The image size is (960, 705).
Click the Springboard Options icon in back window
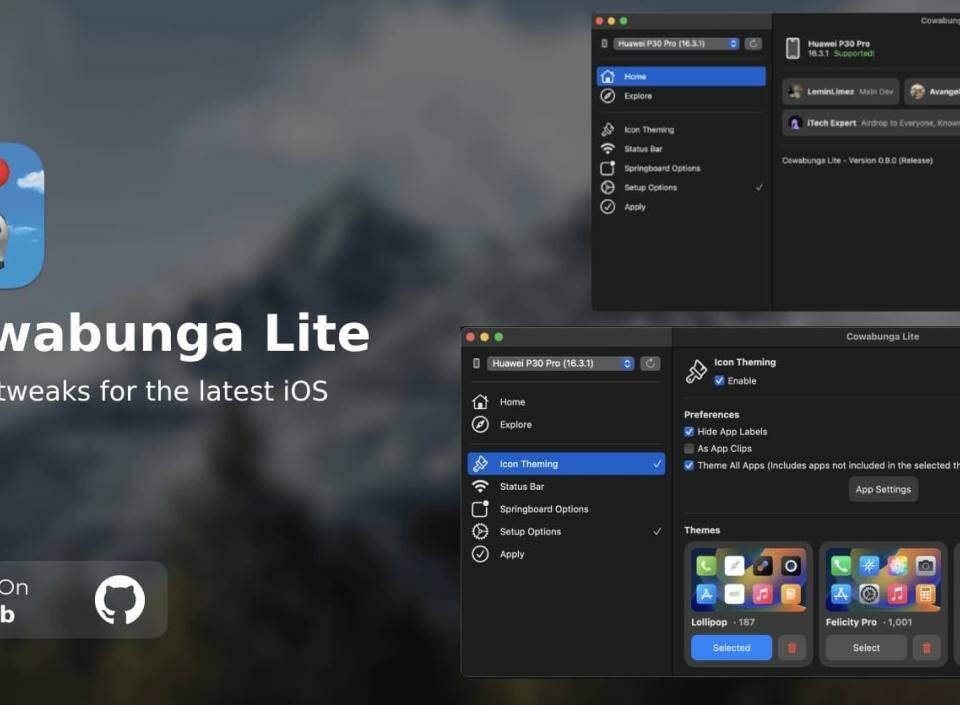[x=607, y=168]
